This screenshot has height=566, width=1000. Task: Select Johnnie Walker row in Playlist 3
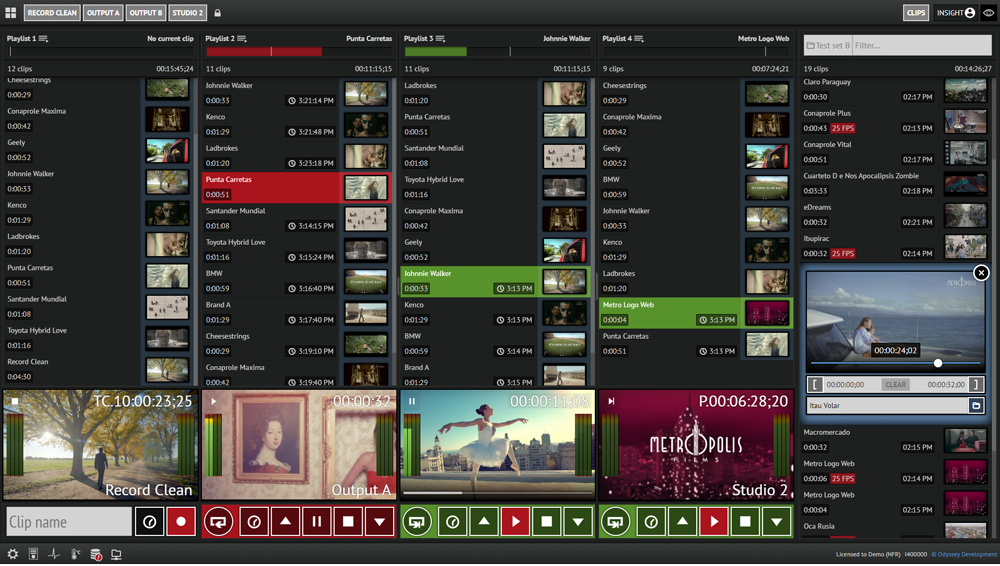(496, 281)
